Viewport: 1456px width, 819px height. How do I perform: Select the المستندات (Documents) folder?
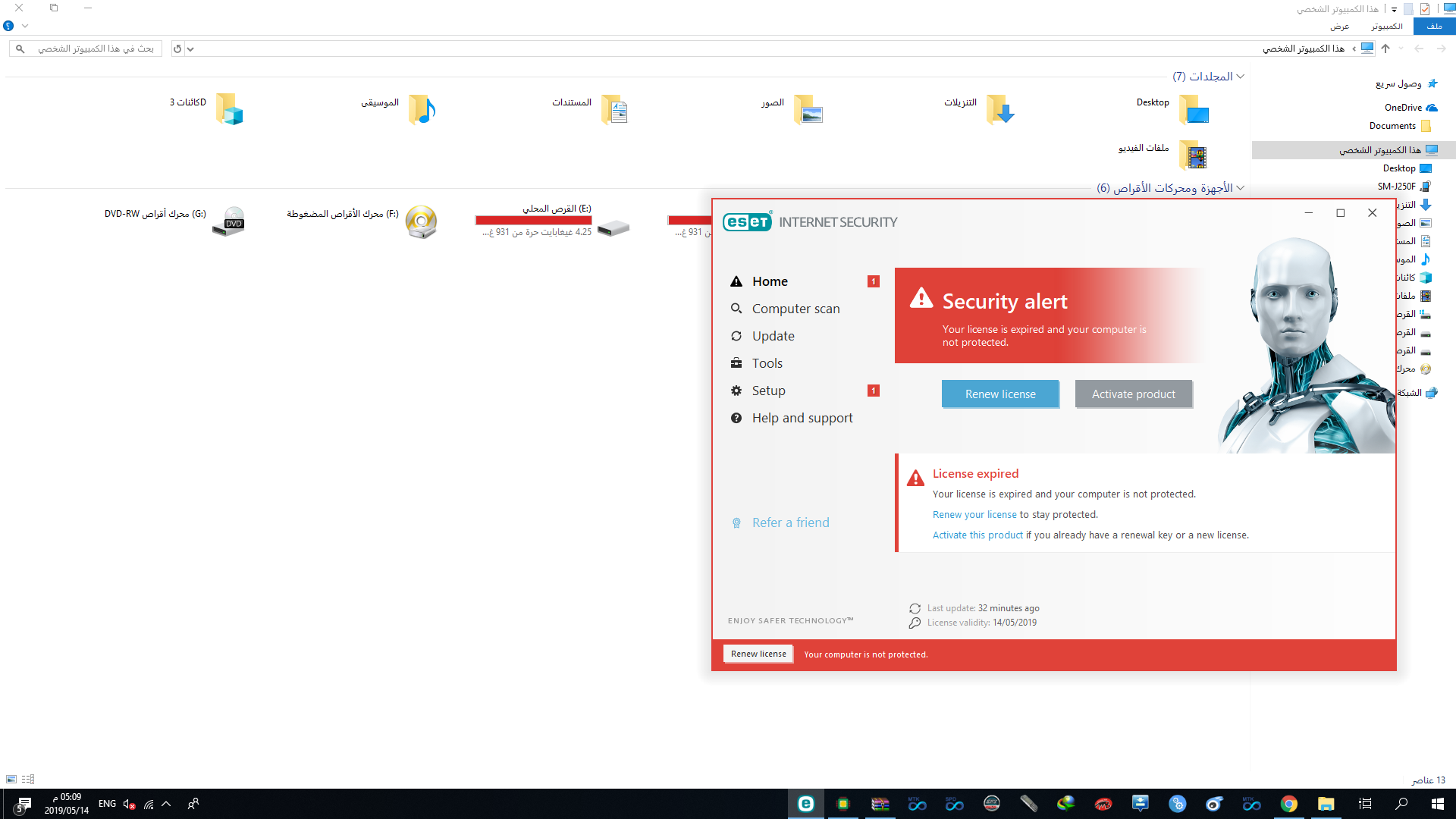[591, 109]
